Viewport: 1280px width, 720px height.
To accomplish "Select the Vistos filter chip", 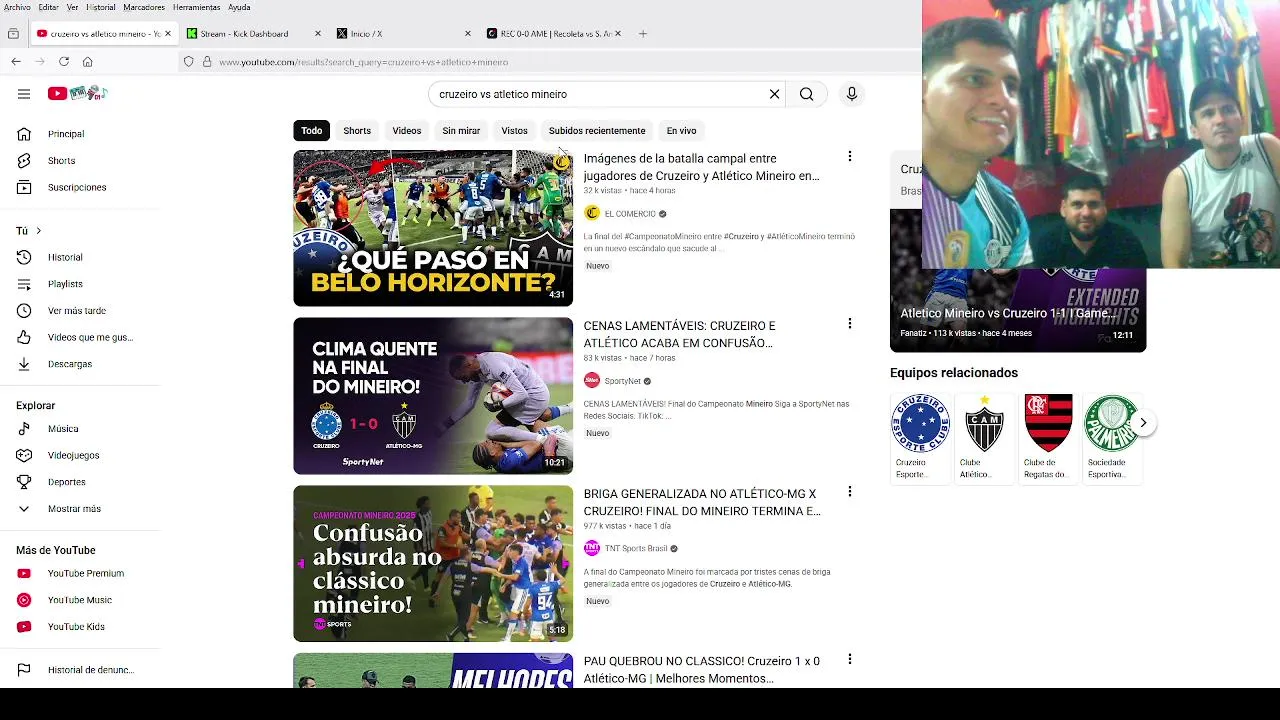I will click(x=514, y=131).
